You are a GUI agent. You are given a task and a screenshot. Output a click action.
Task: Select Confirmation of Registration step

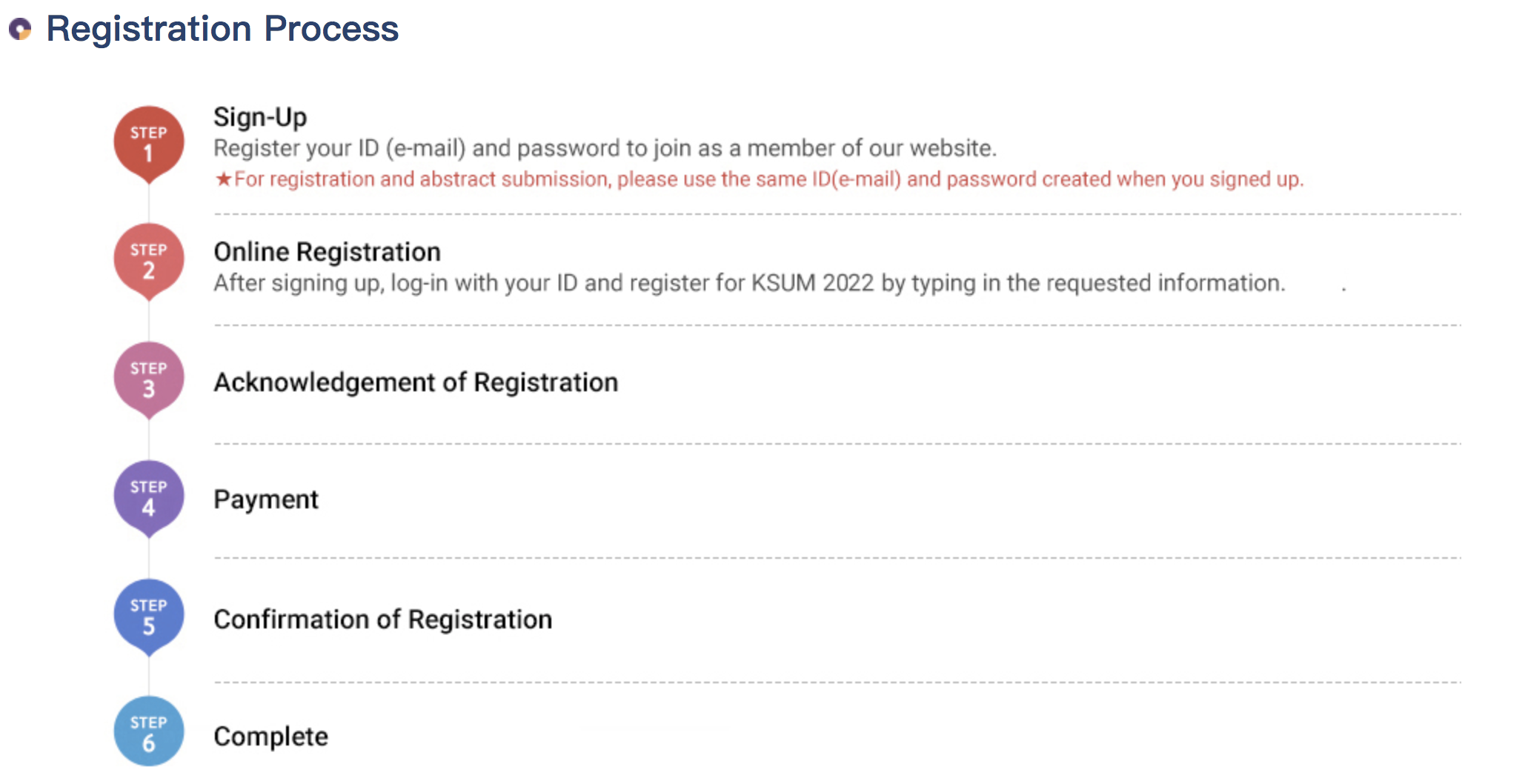pyautogui.click(x=382, y=619)
